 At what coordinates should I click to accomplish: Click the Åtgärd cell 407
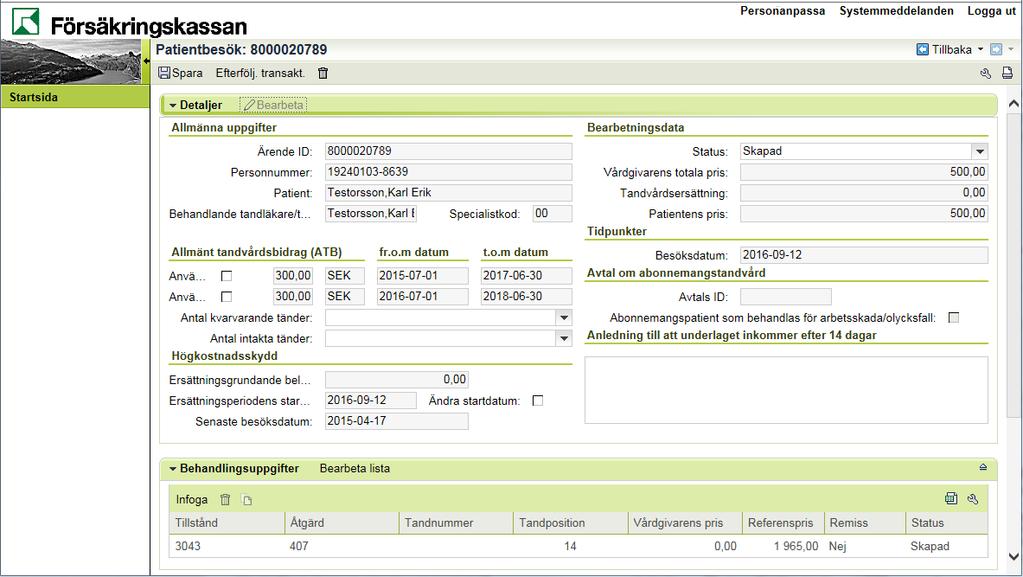click(341, 546)
